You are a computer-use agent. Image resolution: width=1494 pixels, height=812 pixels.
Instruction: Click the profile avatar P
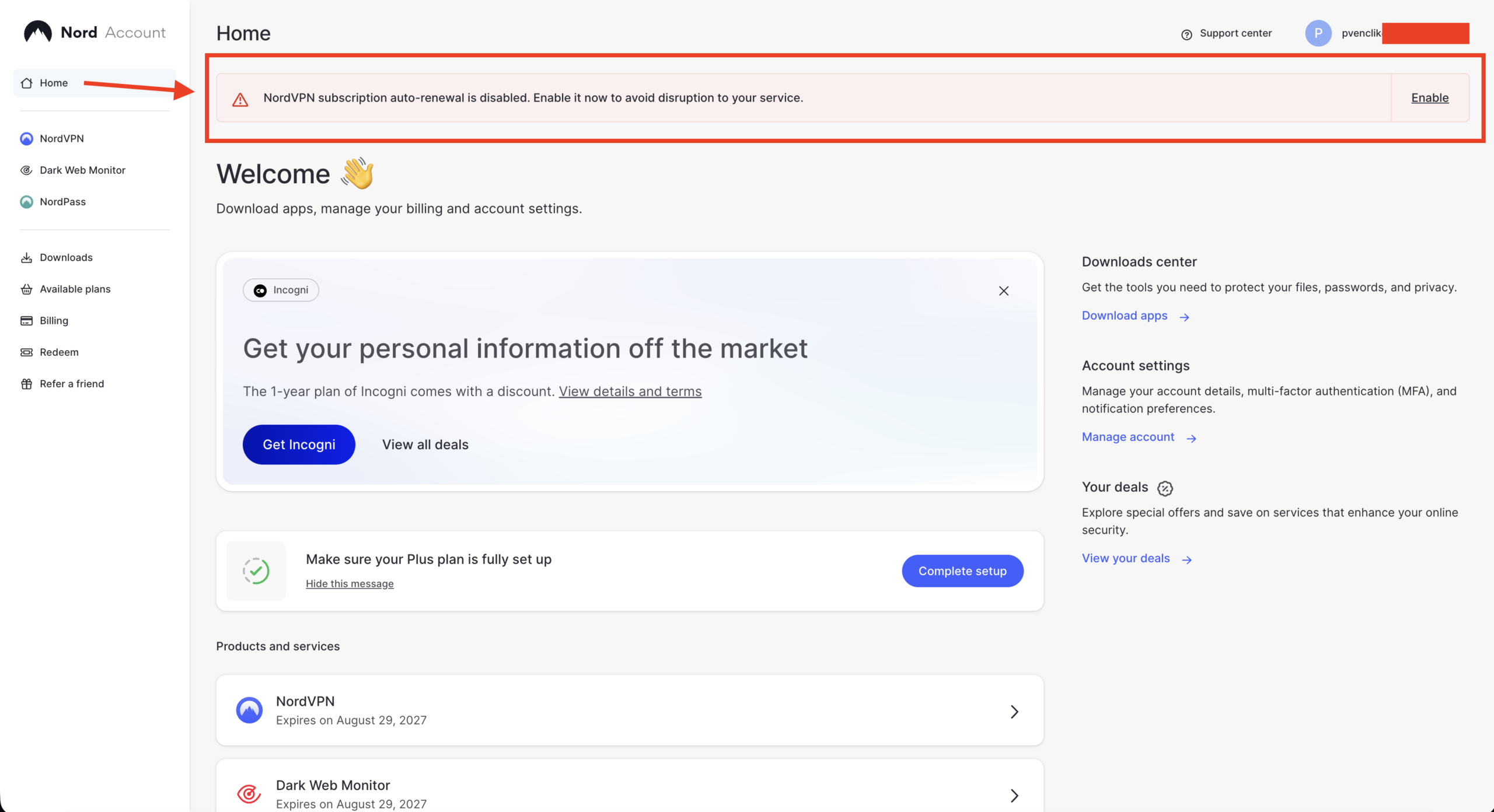pos(1318,33)
